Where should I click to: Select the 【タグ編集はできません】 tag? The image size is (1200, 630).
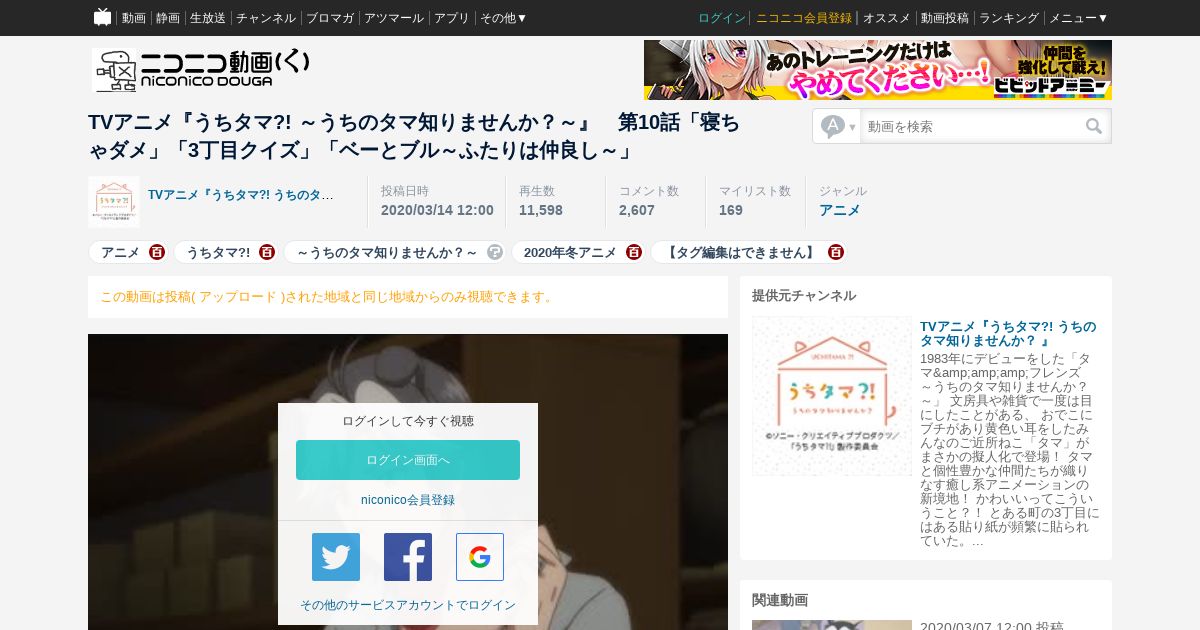[x=741, y=252]
